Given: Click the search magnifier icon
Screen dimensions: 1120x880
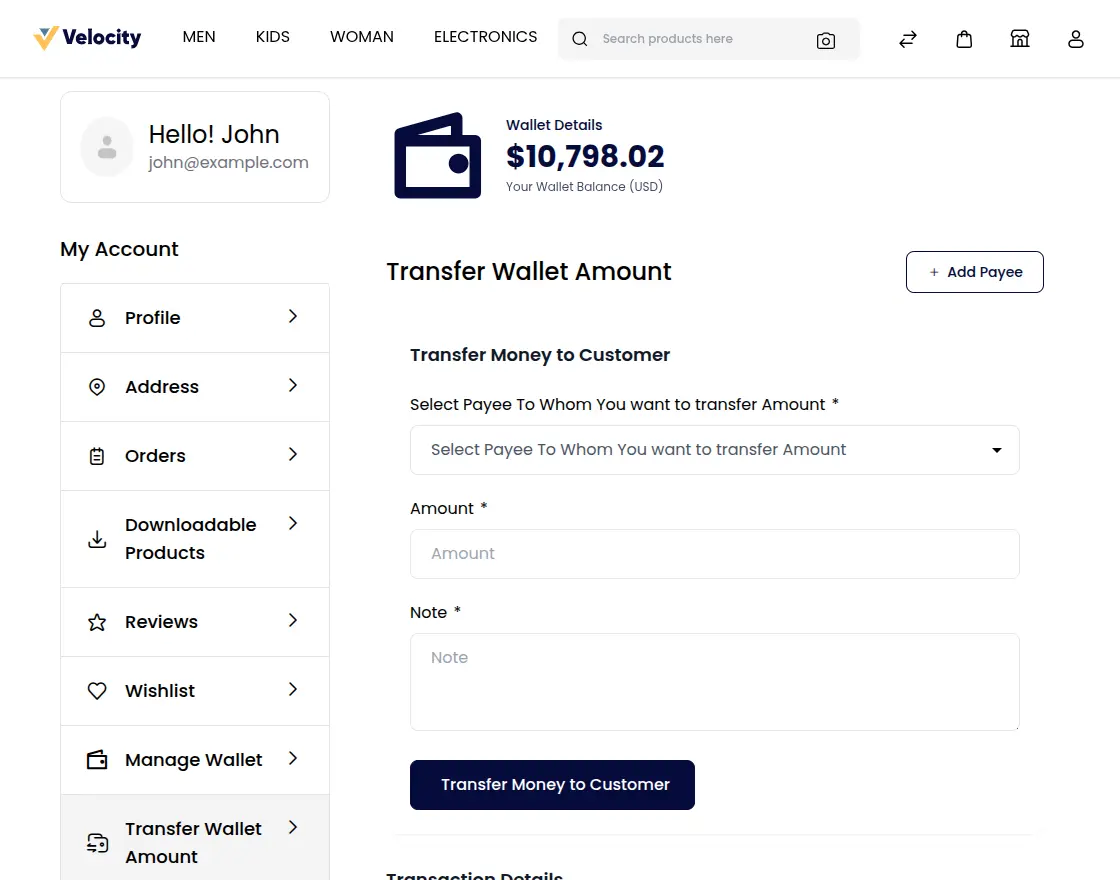Looking at the screenshot, I should point(580,39).
